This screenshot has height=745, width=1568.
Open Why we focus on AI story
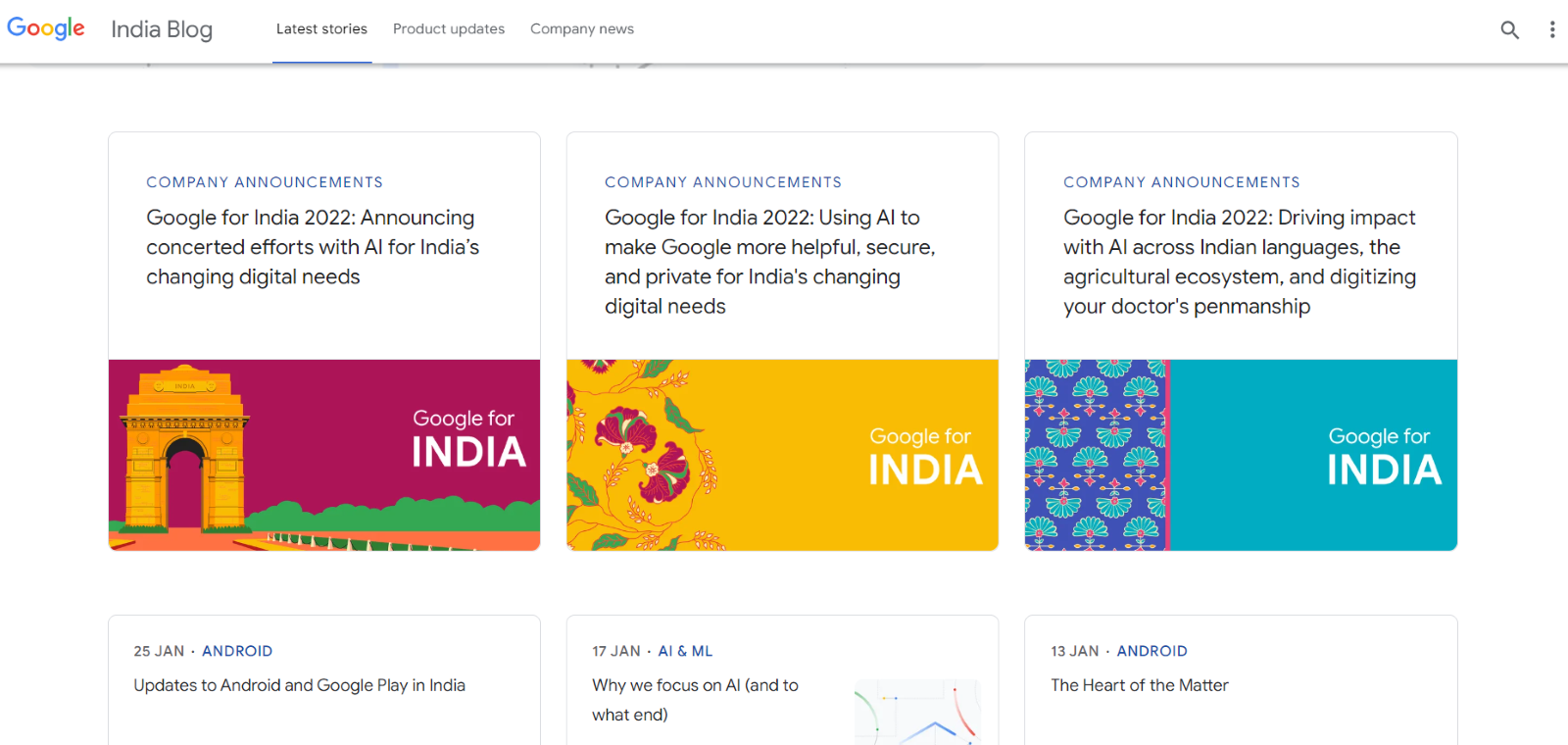[696, 700]
